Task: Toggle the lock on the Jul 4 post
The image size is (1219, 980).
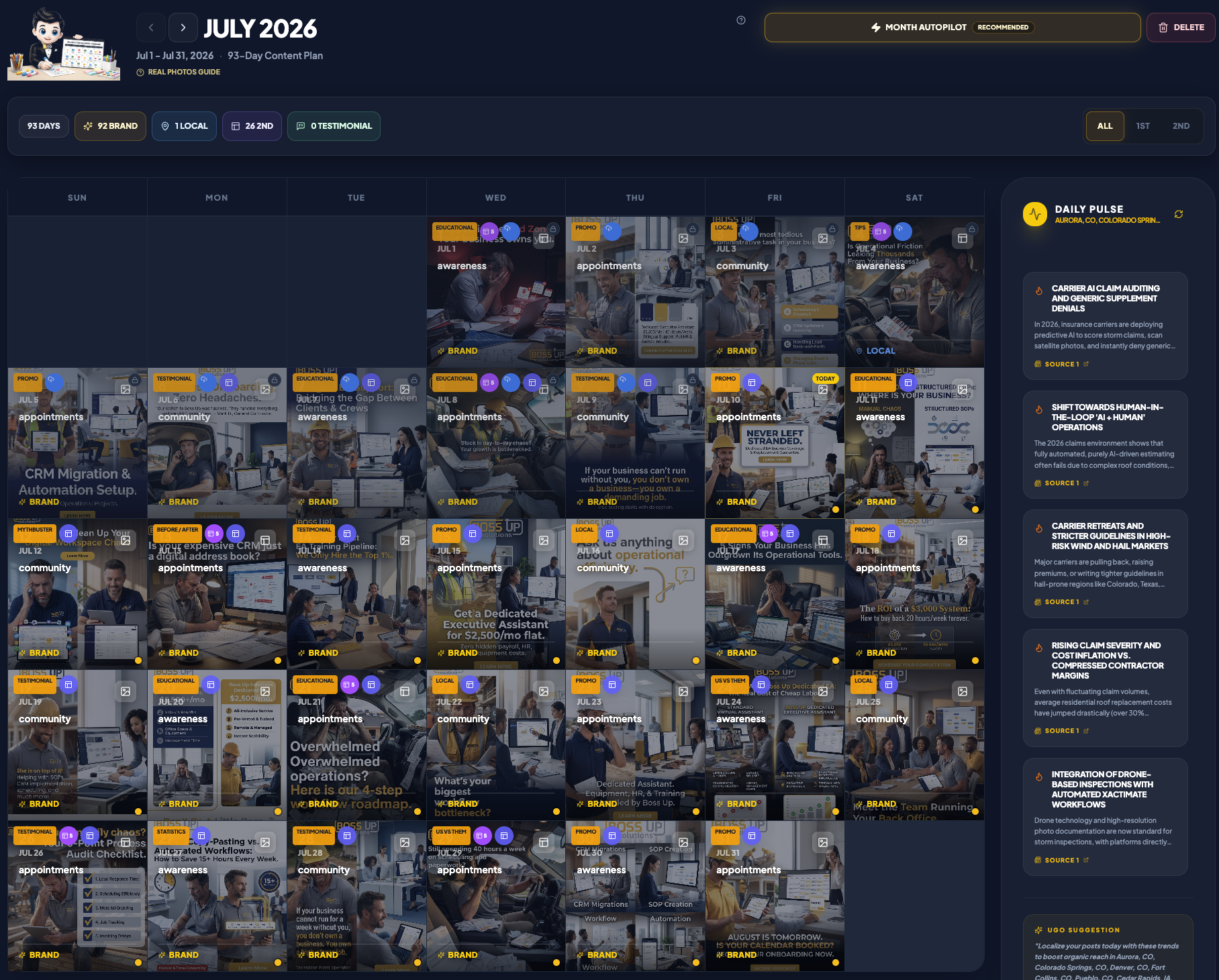Action: click(972, 229)
